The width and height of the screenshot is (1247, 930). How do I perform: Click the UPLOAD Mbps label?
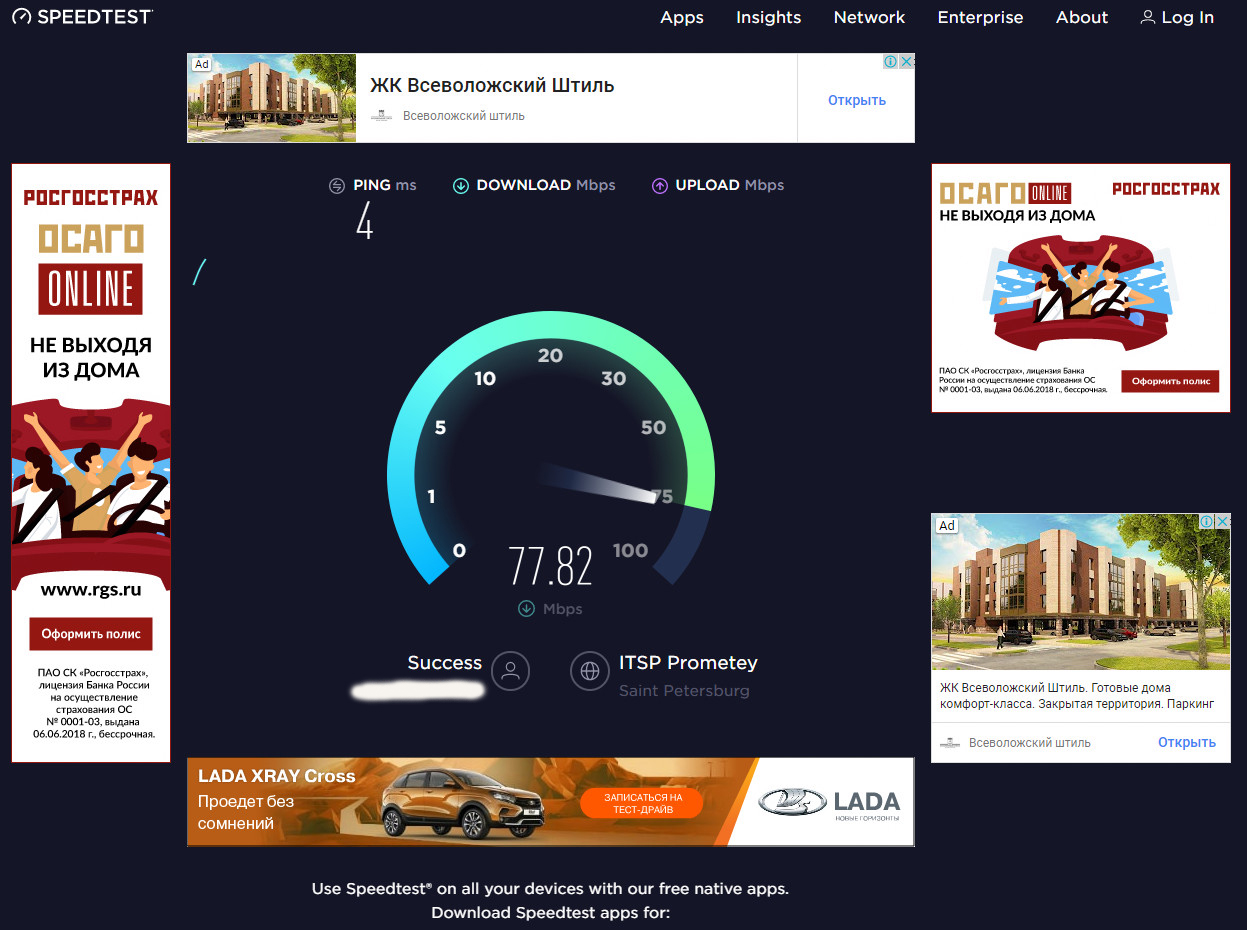tap(730, 185)
